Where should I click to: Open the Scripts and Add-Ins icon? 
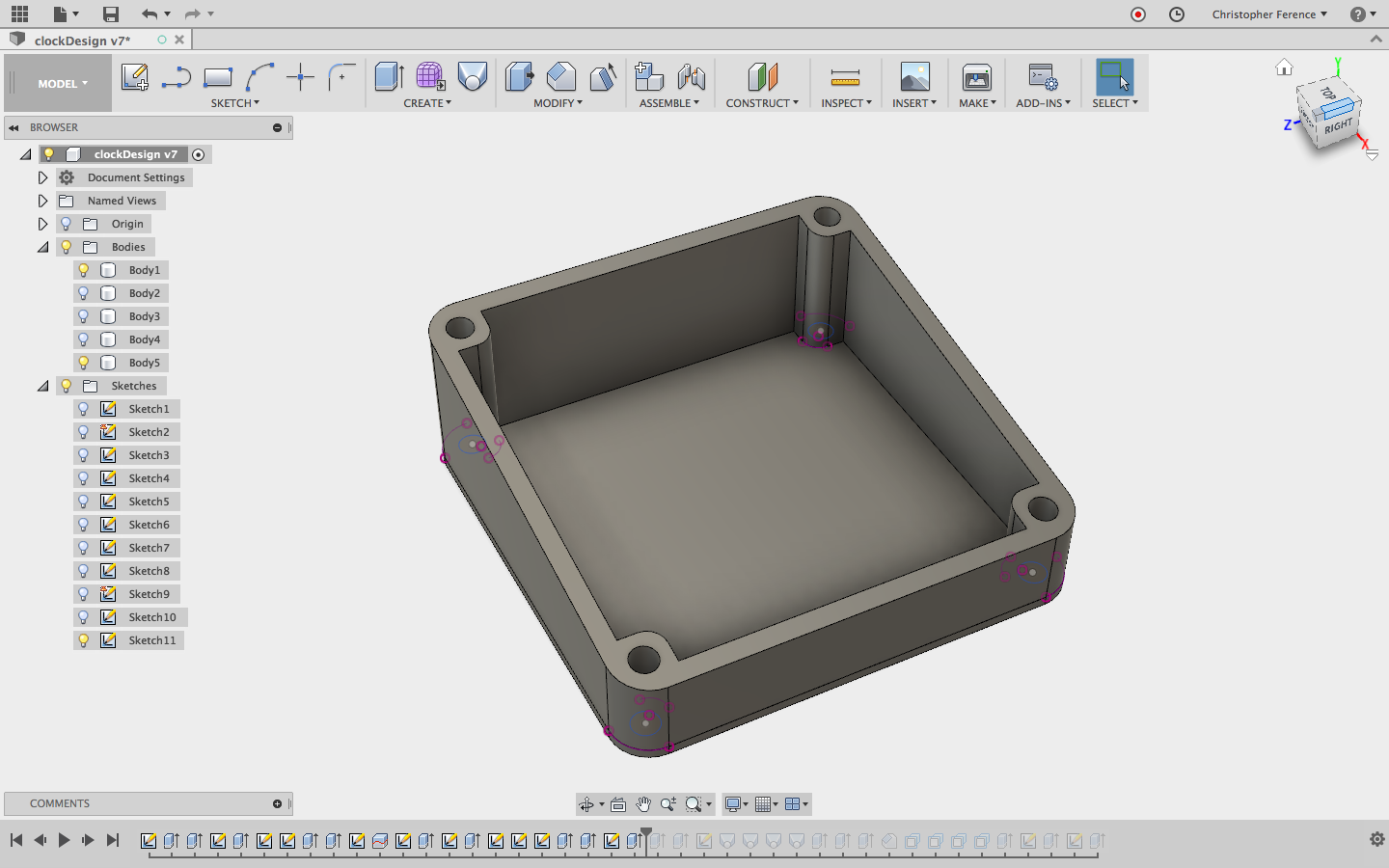tap(1043, 77)
